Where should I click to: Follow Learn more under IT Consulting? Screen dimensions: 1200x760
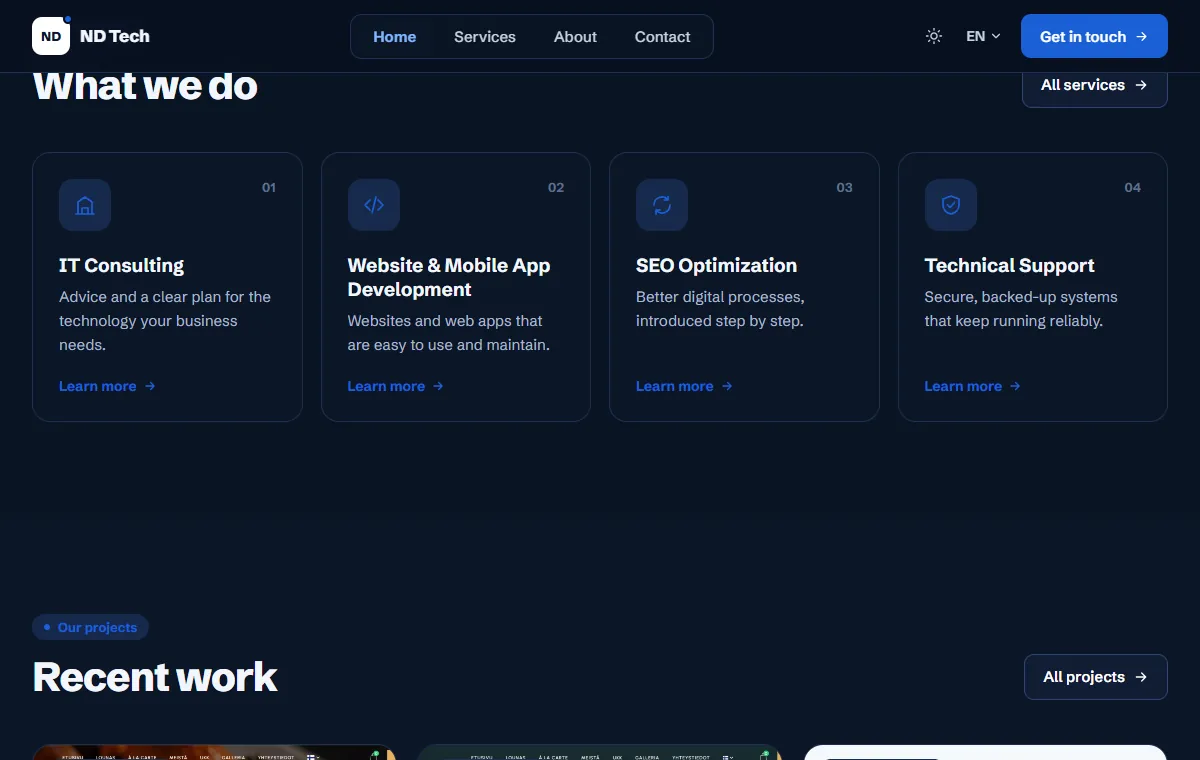[107, 386]
